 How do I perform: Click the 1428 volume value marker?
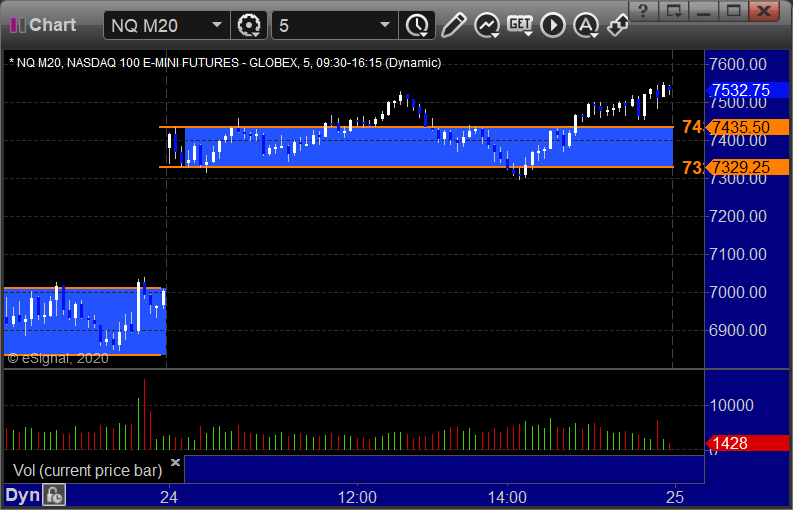click(x=747, y=443)
